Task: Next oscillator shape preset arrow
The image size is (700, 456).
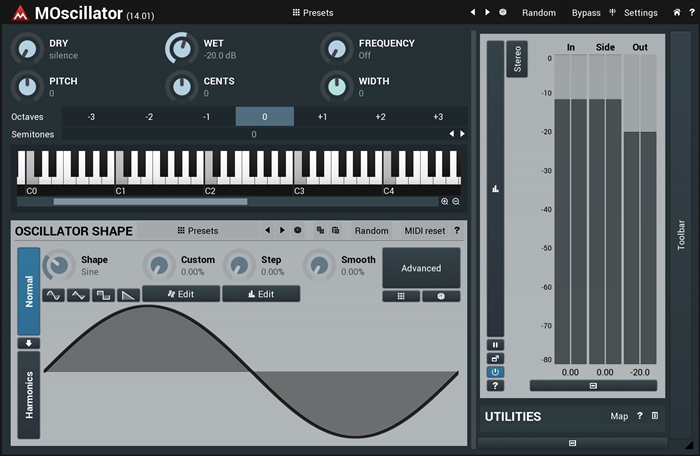Action: pos(282,230)
